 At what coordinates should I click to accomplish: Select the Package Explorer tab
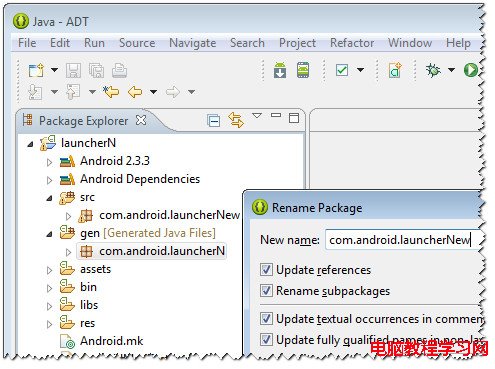click(83, 121)
